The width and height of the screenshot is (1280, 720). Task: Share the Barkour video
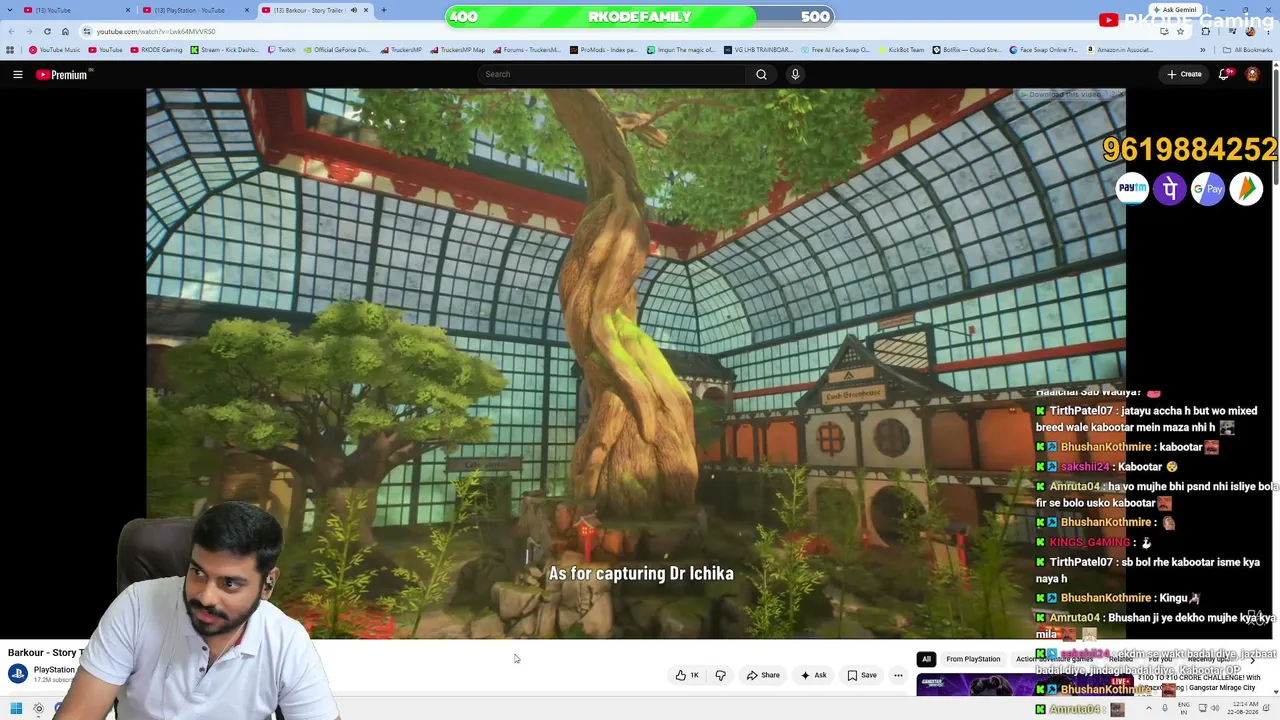click(763, 675)
